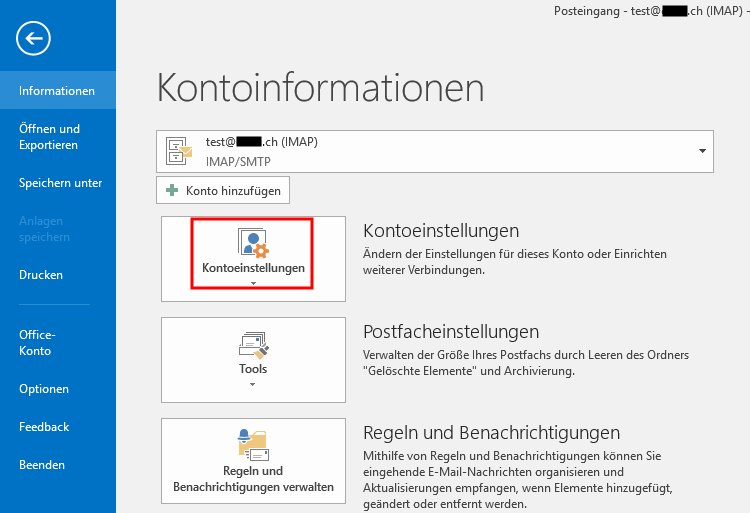This screenshot has height=513, width=750.
Task: Click the account dropdown arrow
Action: point(702,151)
